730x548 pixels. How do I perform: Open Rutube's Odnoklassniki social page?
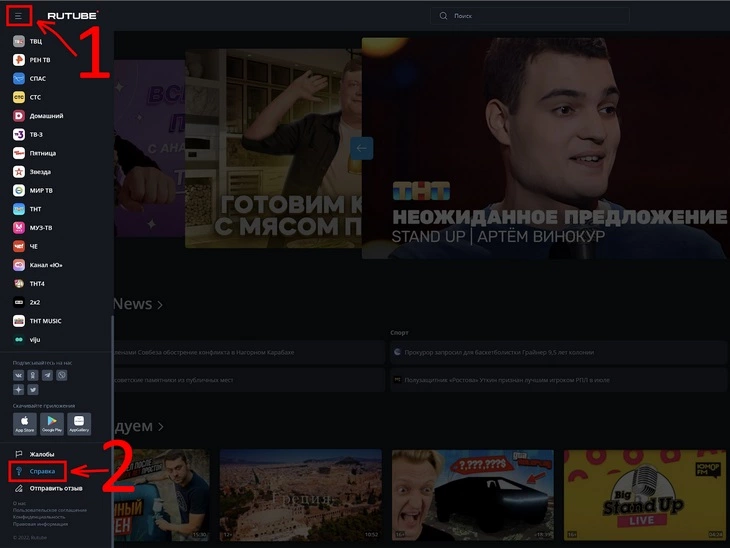33,375
